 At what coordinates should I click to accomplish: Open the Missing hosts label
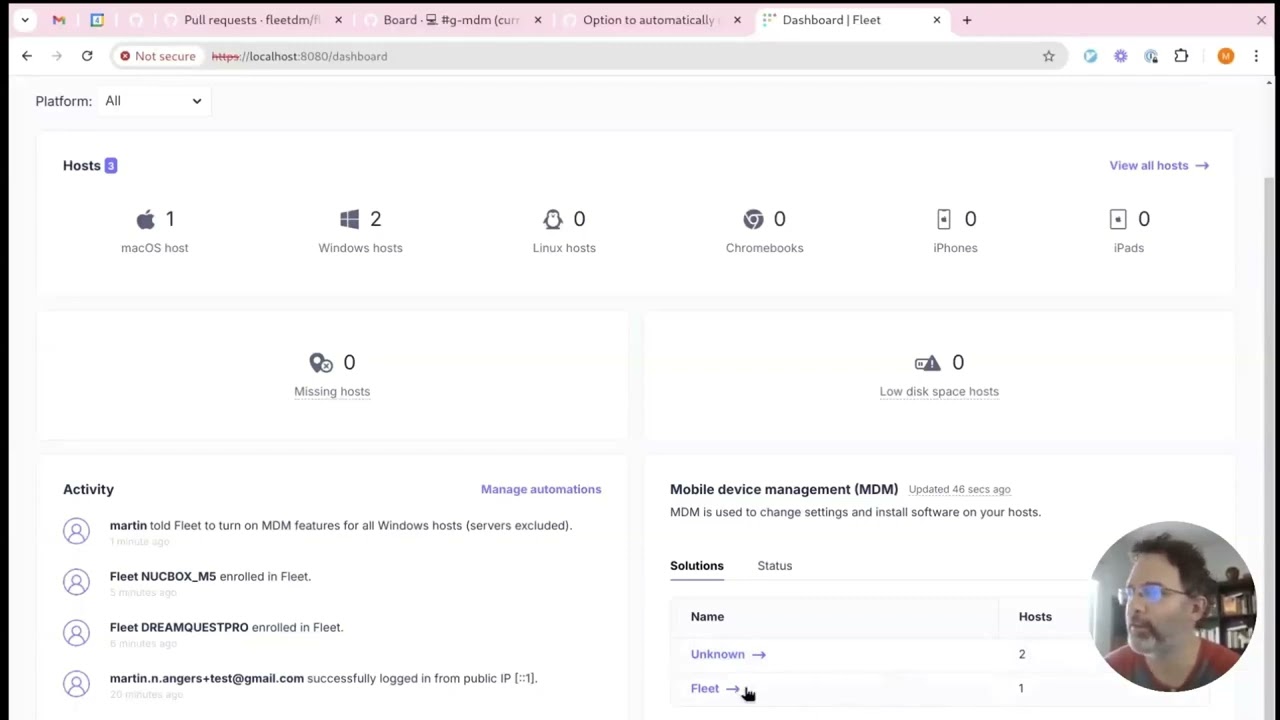pos(332,391)
